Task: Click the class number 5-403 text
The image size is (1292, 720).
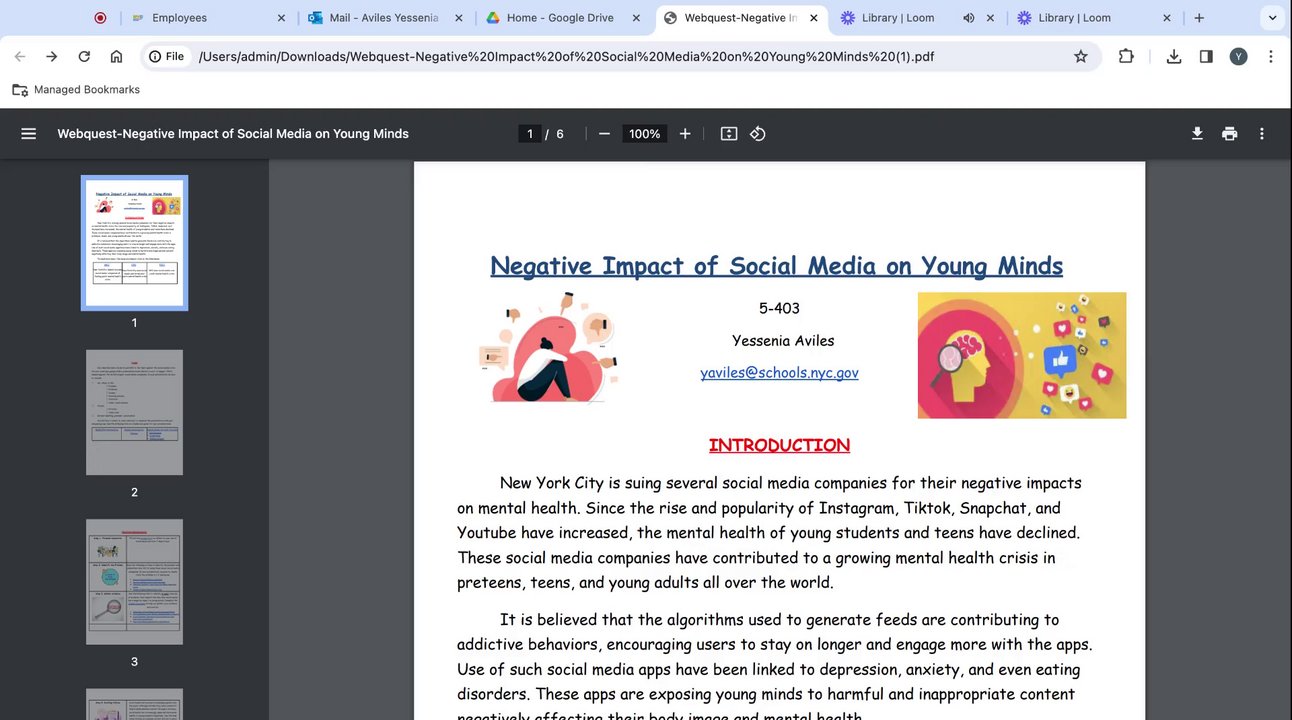Action: click(779, 308)
